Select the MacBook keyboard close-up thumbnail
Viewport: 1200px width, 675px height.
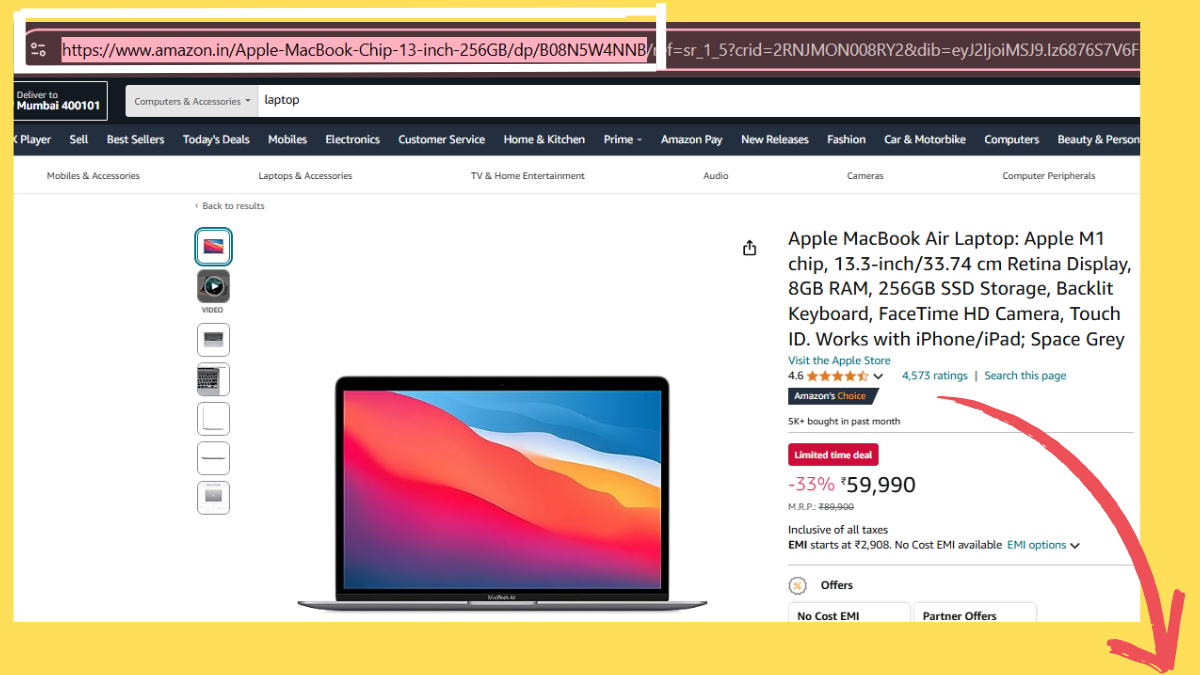(x=213, y=379)
